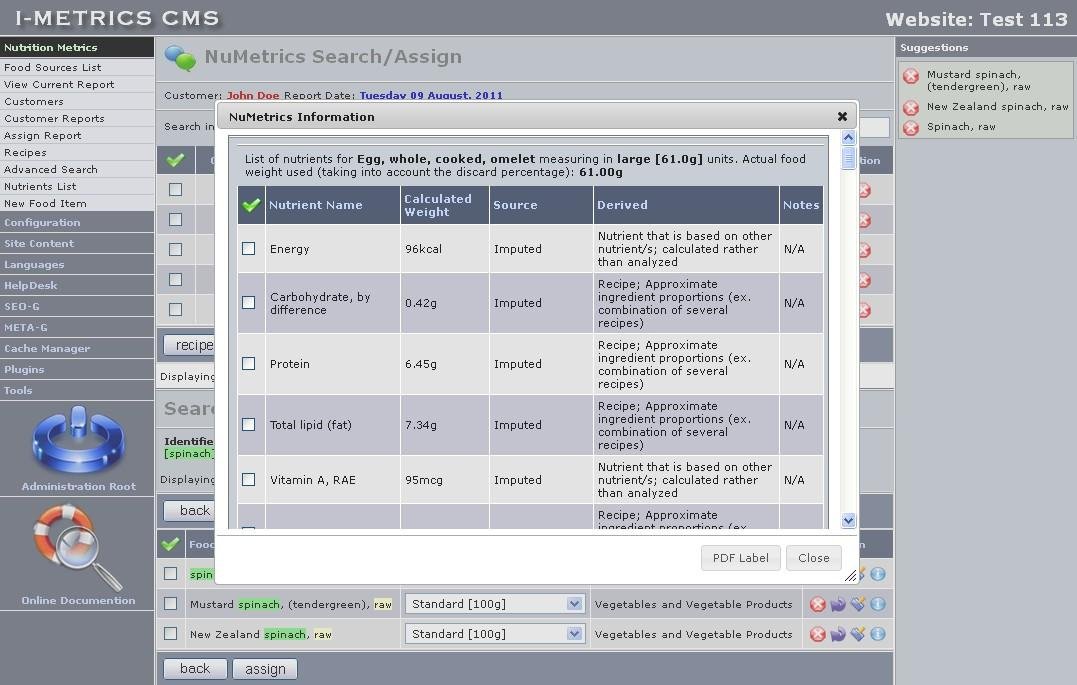The width and height of the screenshot is (1077, 685).
Task: Click the Administration Root icon
Action: tap(77, 440)
